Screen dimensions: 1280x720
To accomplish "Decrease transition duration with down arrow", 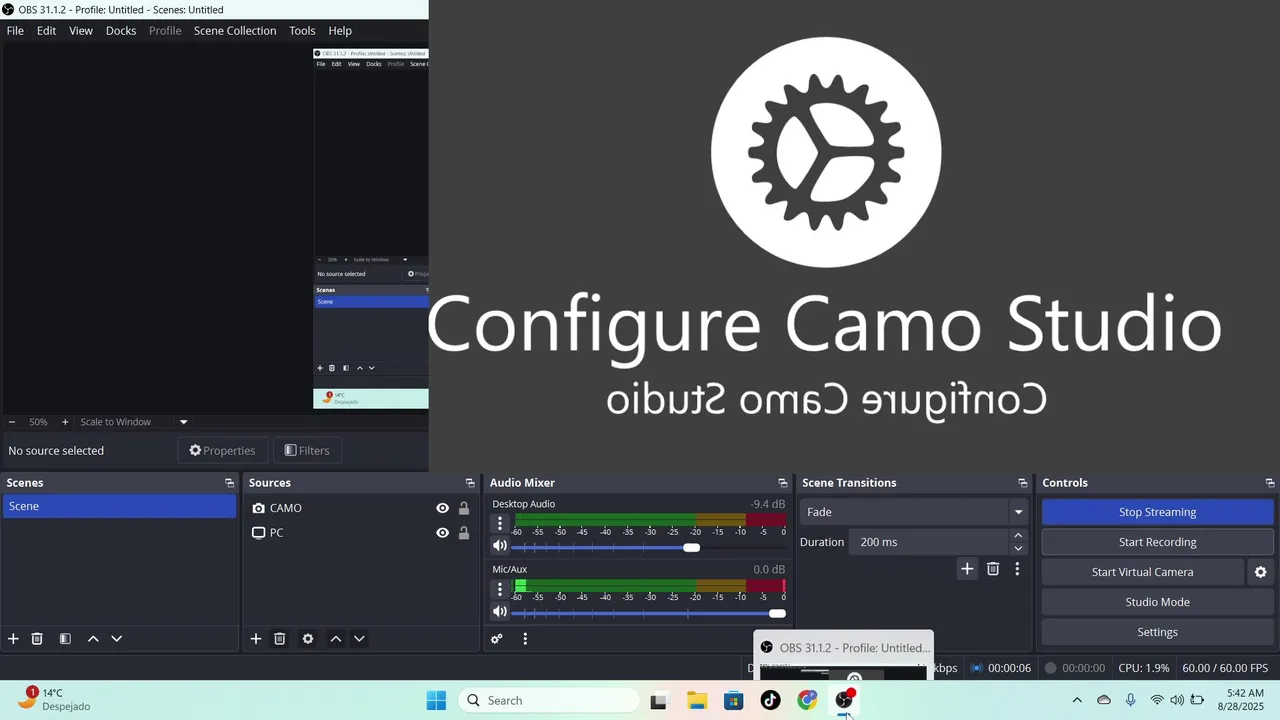I will pyautogui.click(x=1018, y=548).
